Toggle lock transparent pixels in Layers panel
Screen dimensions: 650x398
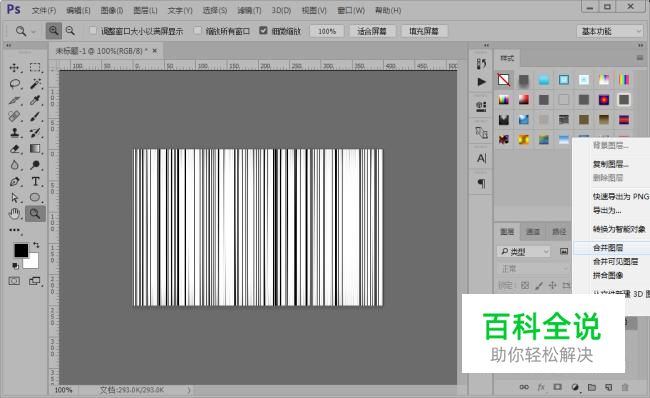pos(525,285)
